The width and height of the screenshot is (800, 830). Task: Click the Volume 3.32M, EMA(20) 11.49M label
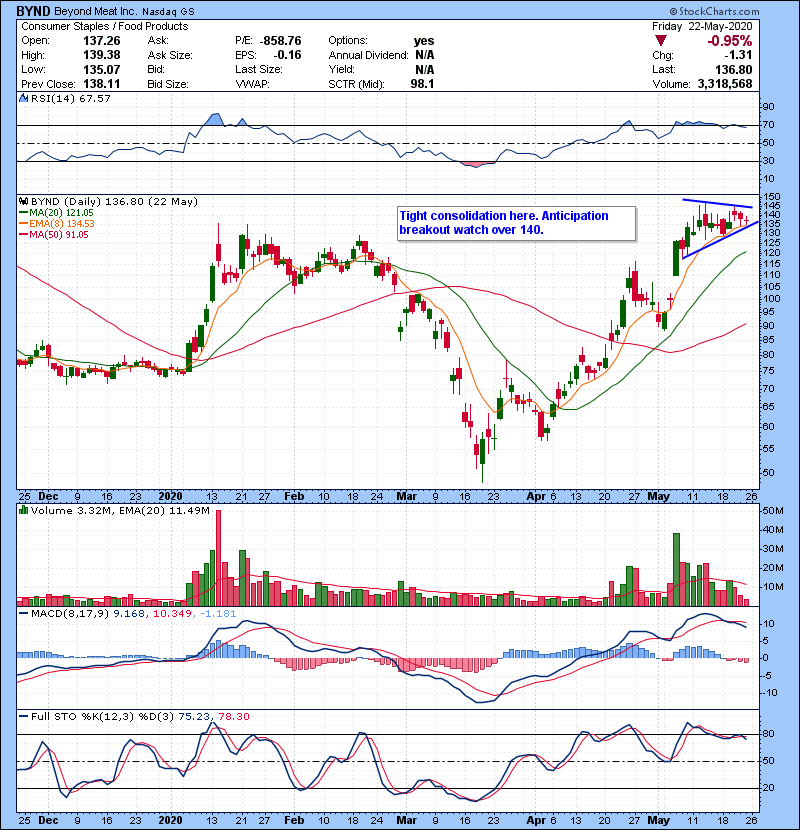[x=120, y=511]
